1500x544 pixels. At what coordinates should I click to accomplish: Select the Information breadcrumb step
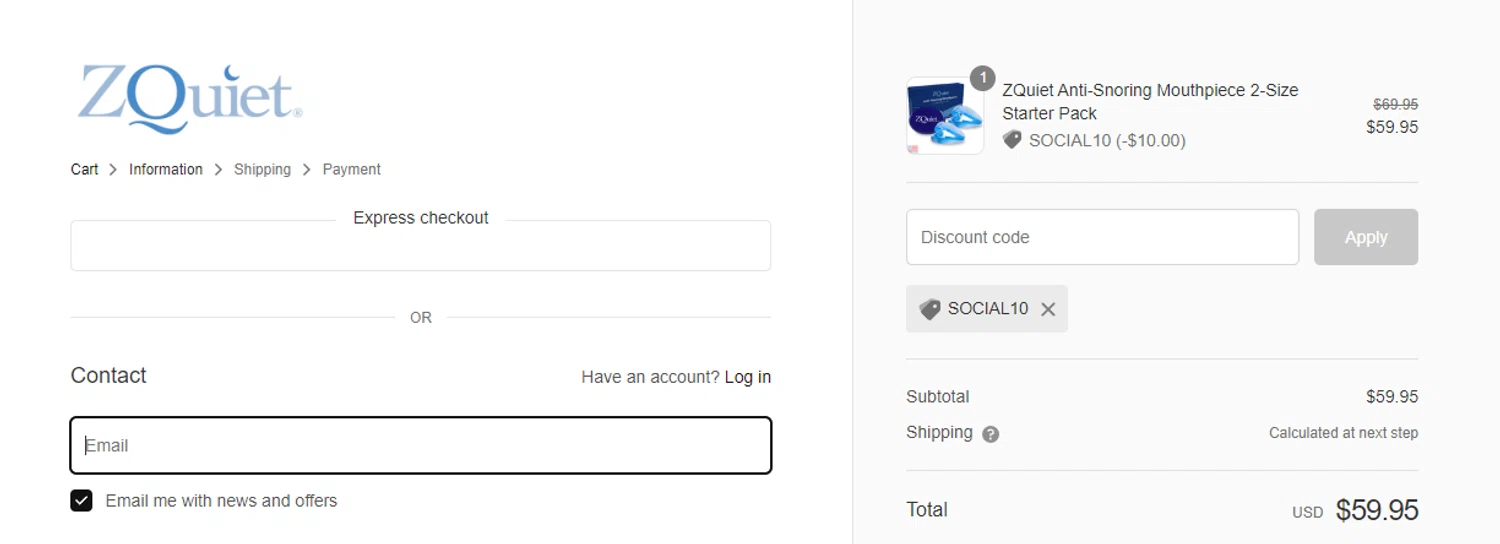coord(165,169)
